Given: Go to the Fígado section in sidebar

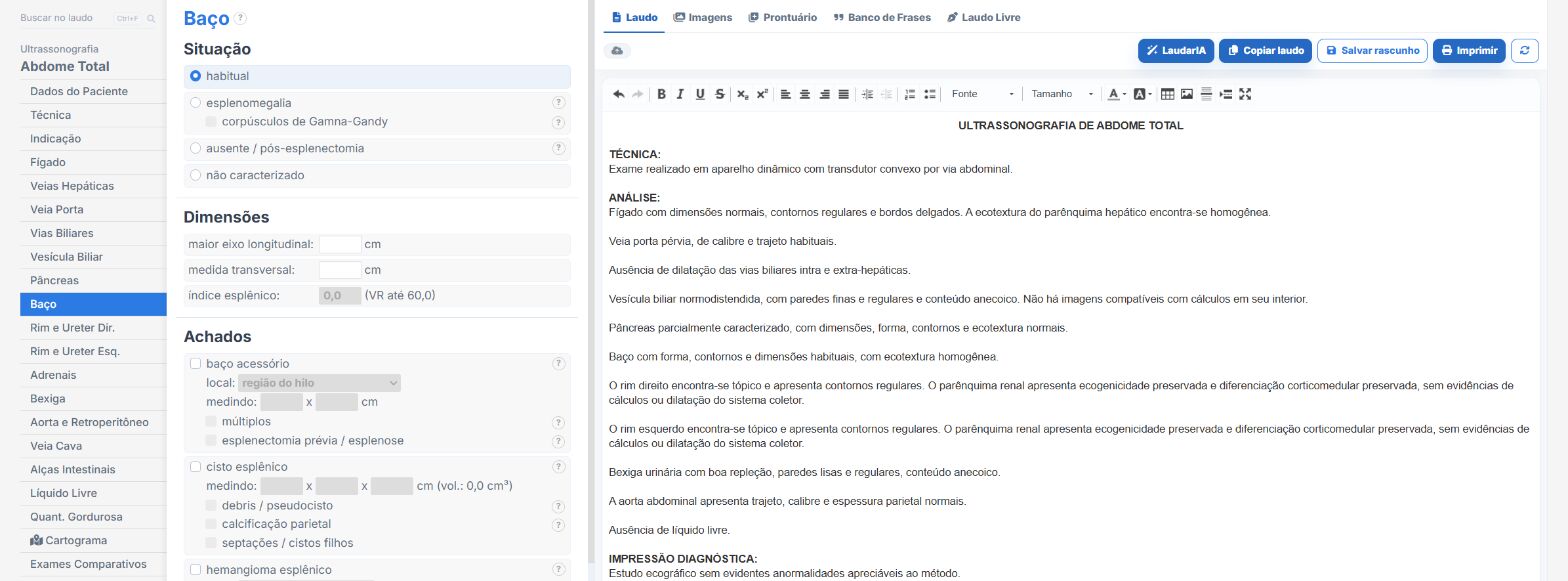Looking at the screenshot, I should coord(93,162).
